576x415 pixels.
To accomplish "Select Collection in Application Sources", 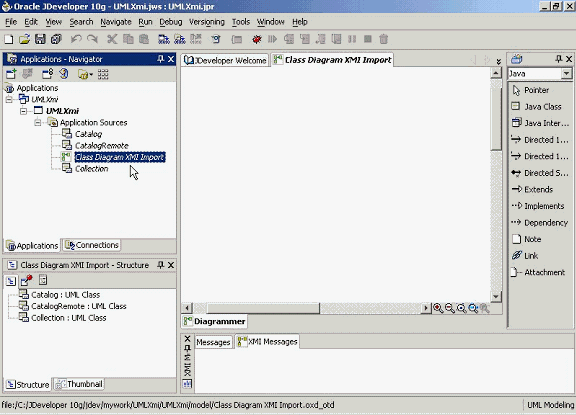I will (x=91, y=169).
